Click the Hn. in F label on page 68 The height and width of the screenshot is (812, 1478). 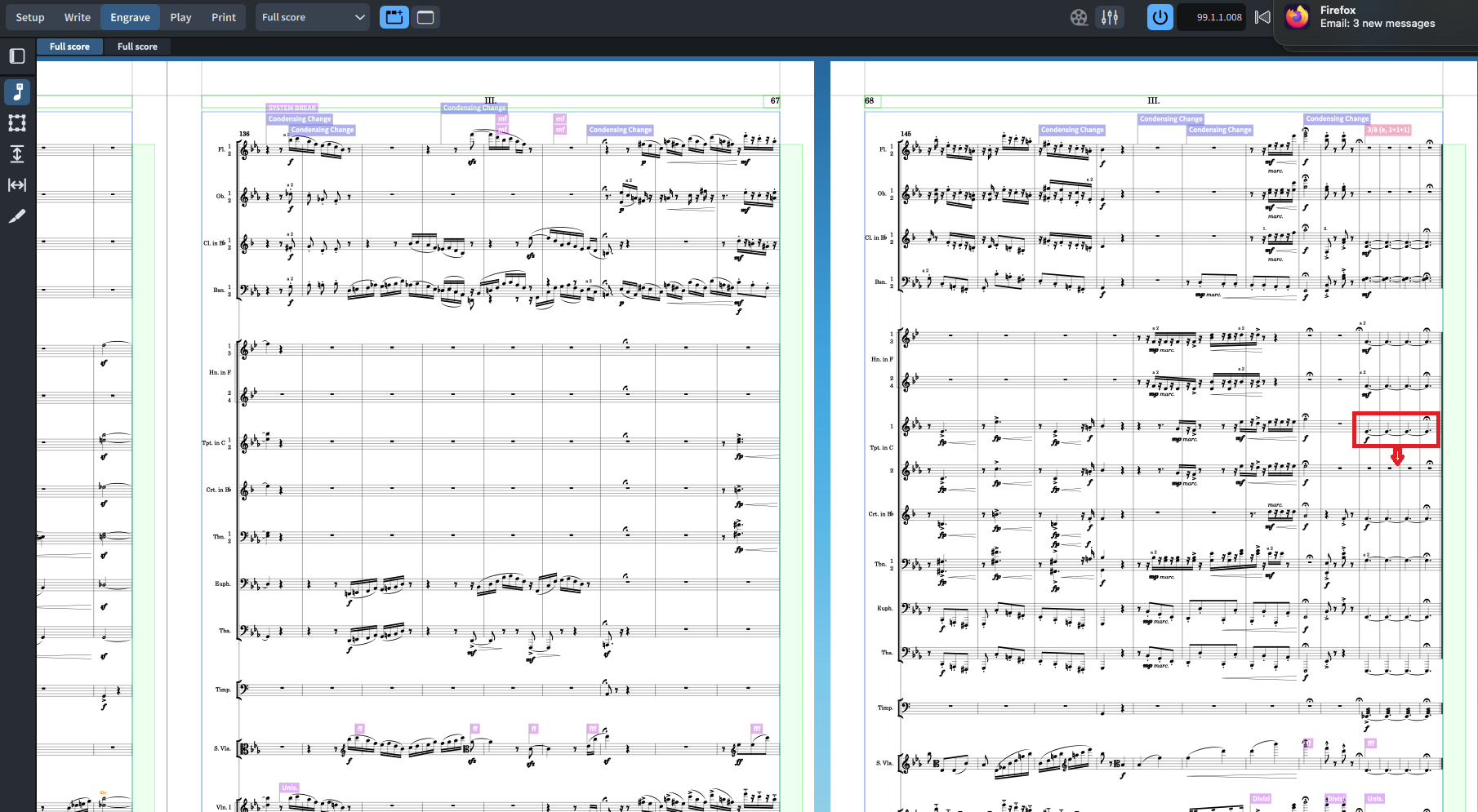point(882,359)
